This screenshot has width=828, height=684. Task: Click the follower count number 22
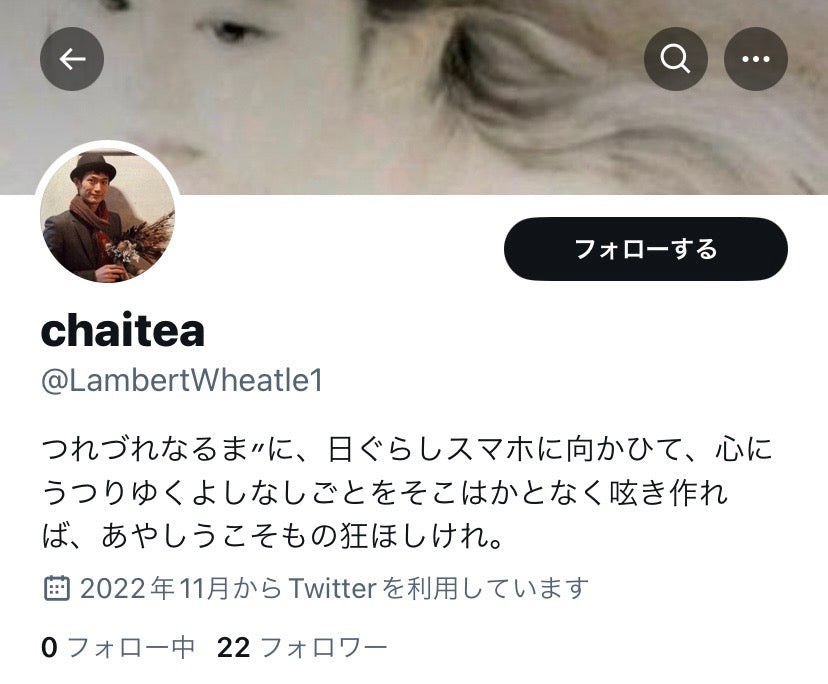(x=233, y=648)
